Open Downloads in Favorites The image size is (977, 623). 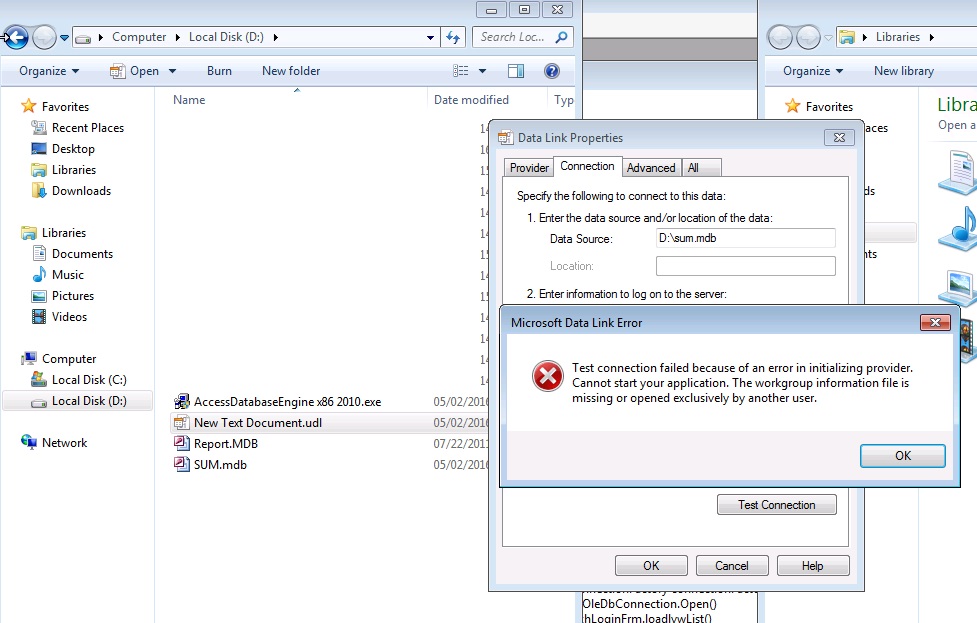pyautogui.click(x=81, y=191)
